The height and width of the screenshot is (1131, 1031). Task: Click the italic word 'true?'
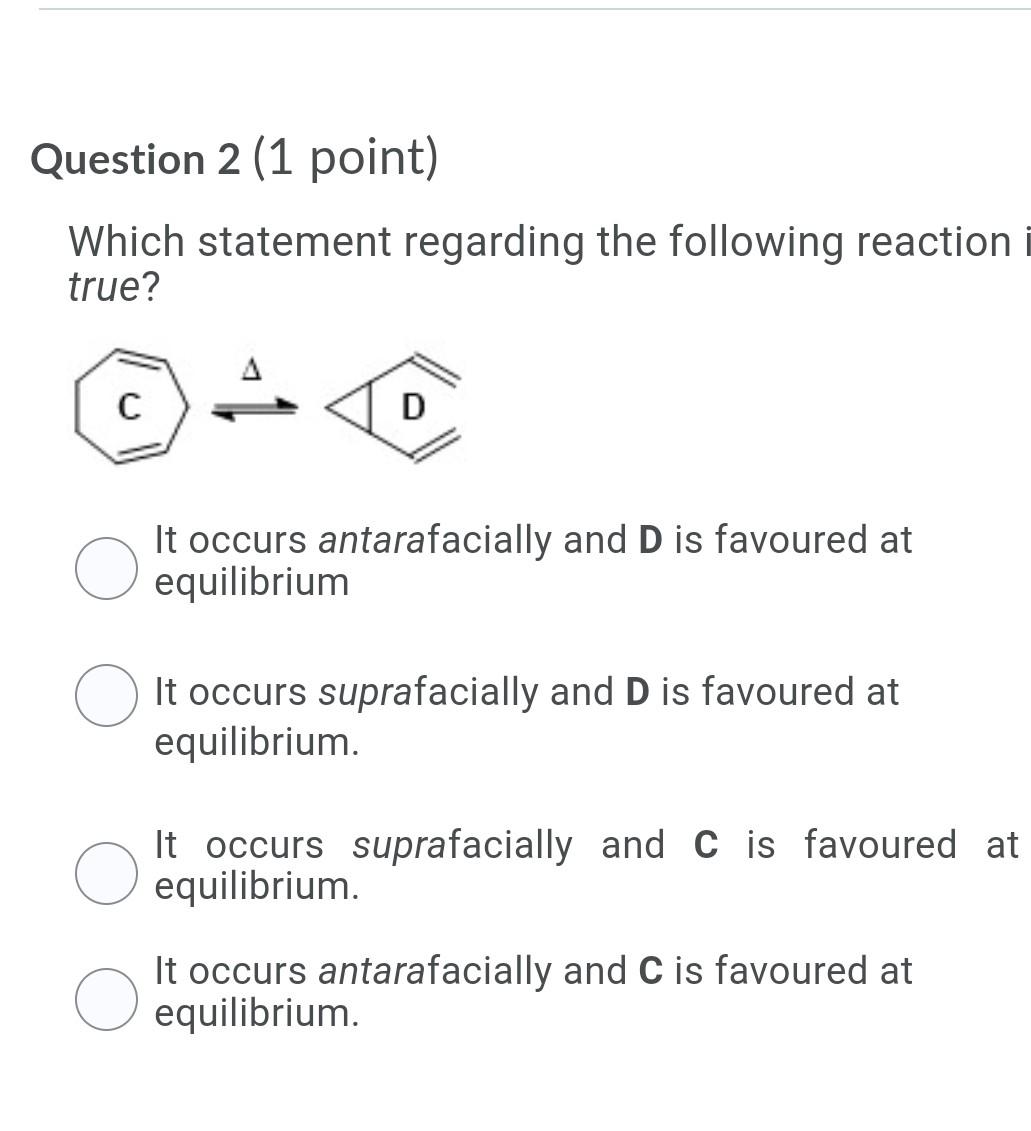pos(113,286)
